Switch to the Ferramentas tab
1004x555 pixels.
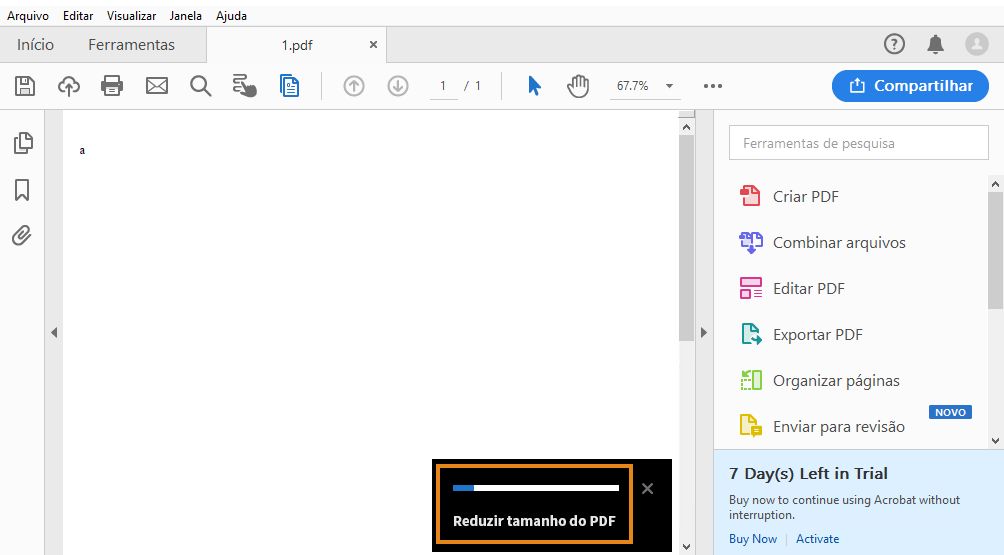pyautogui.click(x=131, y=45)
